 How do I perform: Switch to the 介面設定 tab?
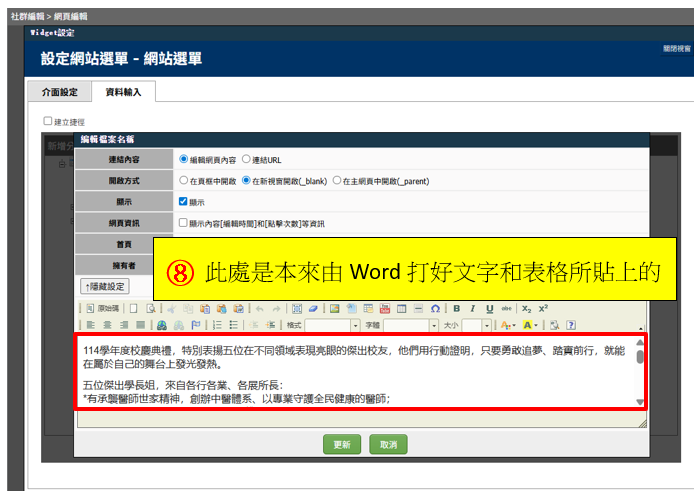[x=59, y=92]
